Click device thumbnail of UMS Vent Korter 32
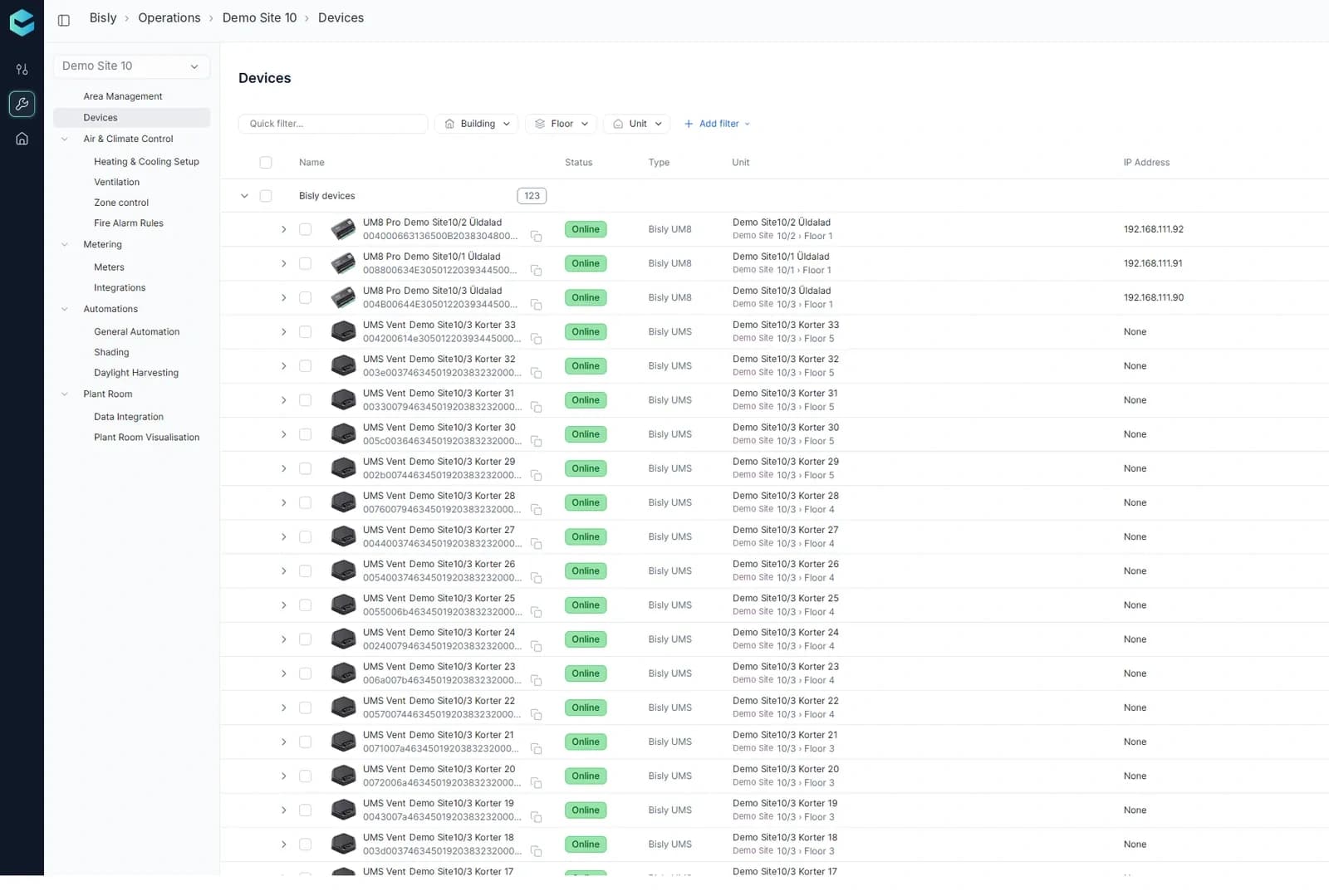 [x=343, y=365]
